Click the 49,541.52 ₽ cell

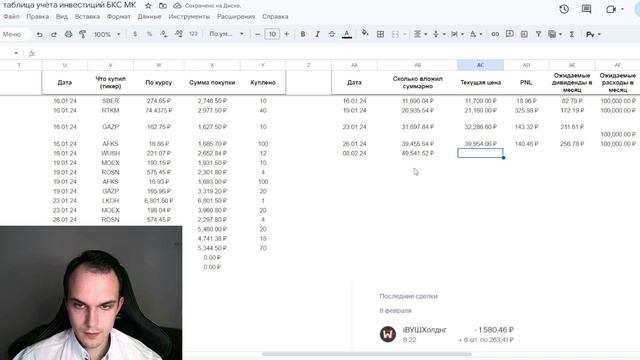(x=418, y=153)
